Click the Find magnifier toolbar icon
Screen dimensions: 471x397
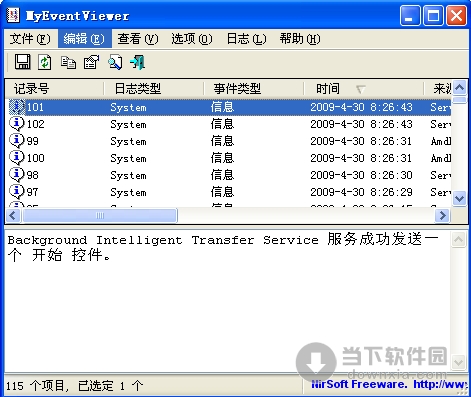click(x=115, y=62)
